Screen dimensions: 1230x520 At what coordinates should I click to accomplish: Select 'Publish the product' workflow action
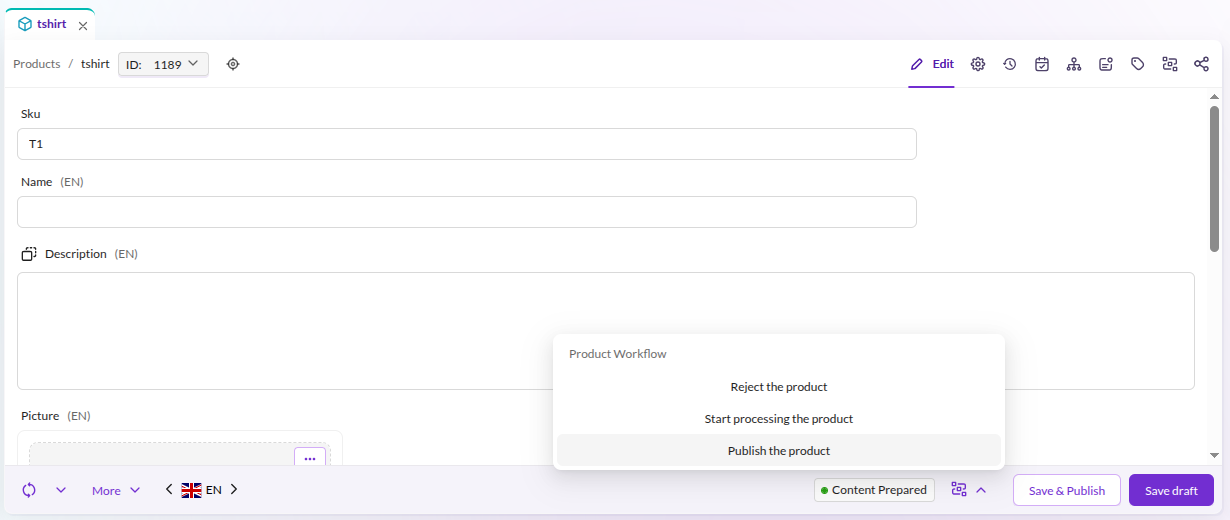tap(779, 451)
